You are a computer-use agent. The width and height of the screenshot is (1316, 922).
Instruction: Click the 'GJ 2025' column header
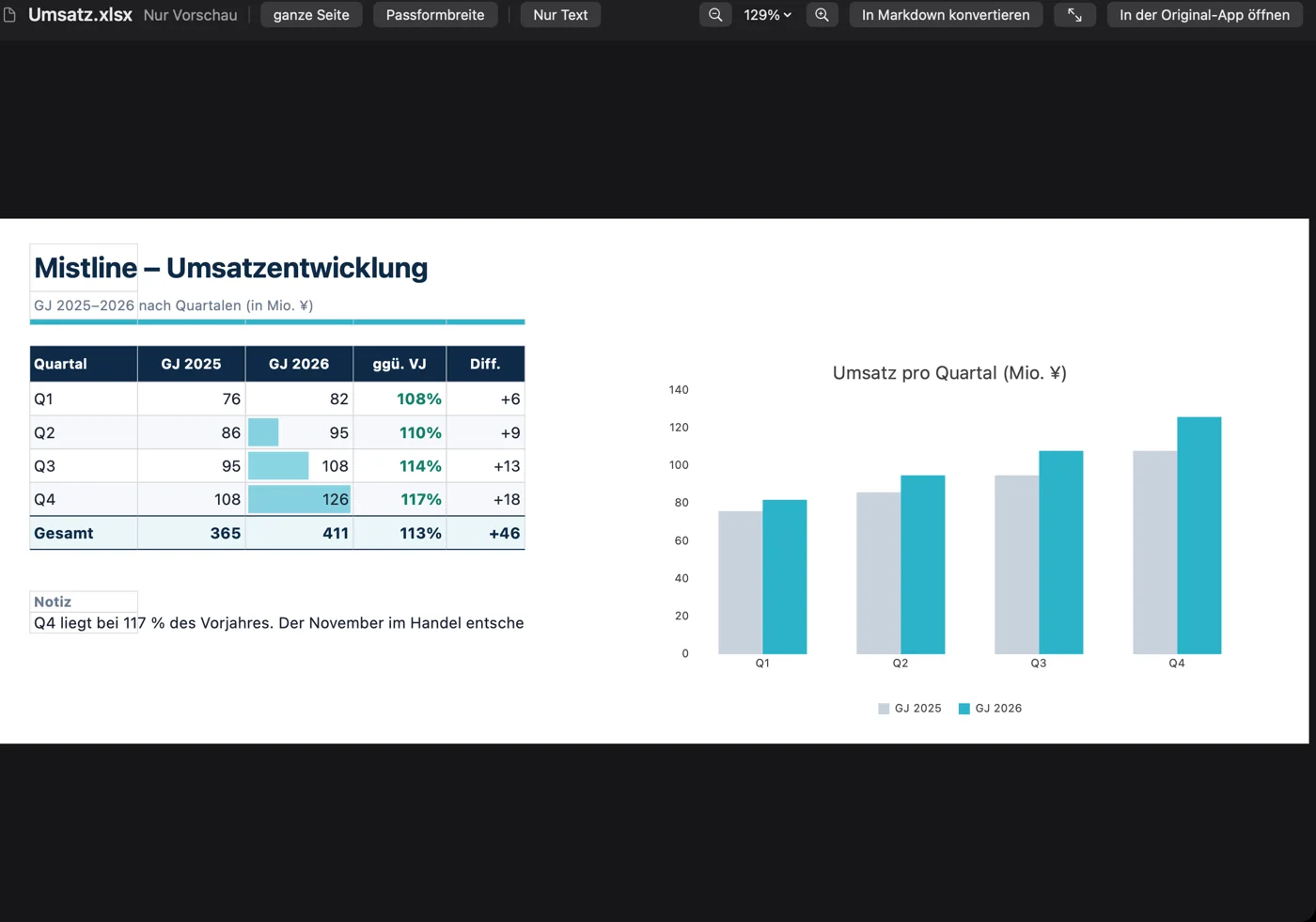192,364
